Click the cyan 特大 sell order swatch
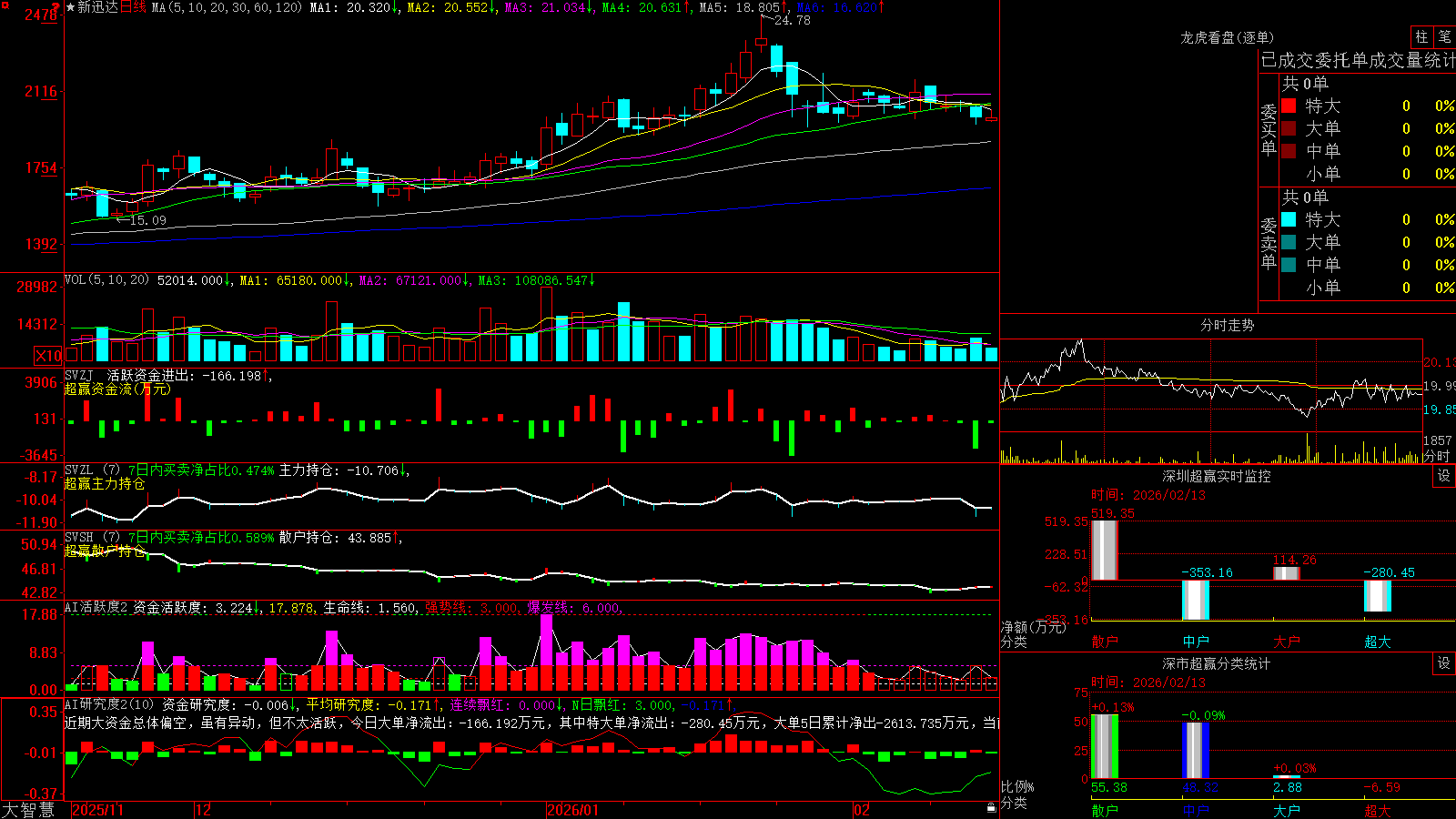Viewport: 1456px width, 819px height. [1289, 219]
